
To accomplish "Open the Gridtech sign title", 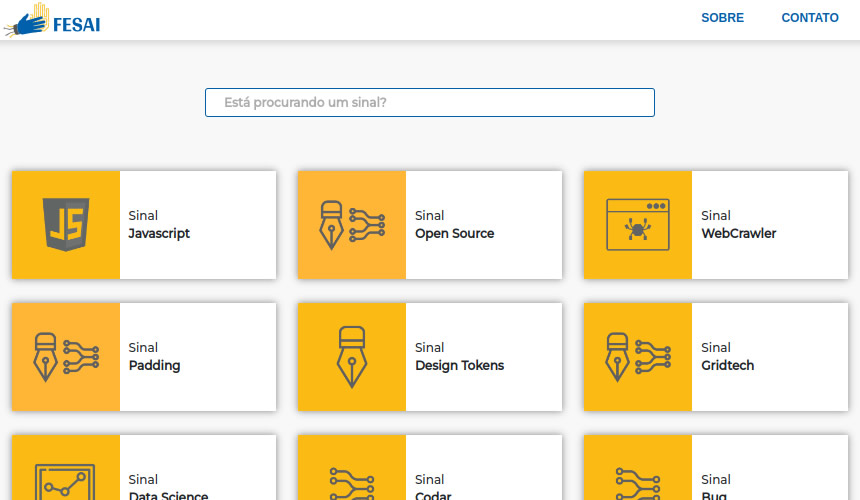I will [x=727, y=366].
